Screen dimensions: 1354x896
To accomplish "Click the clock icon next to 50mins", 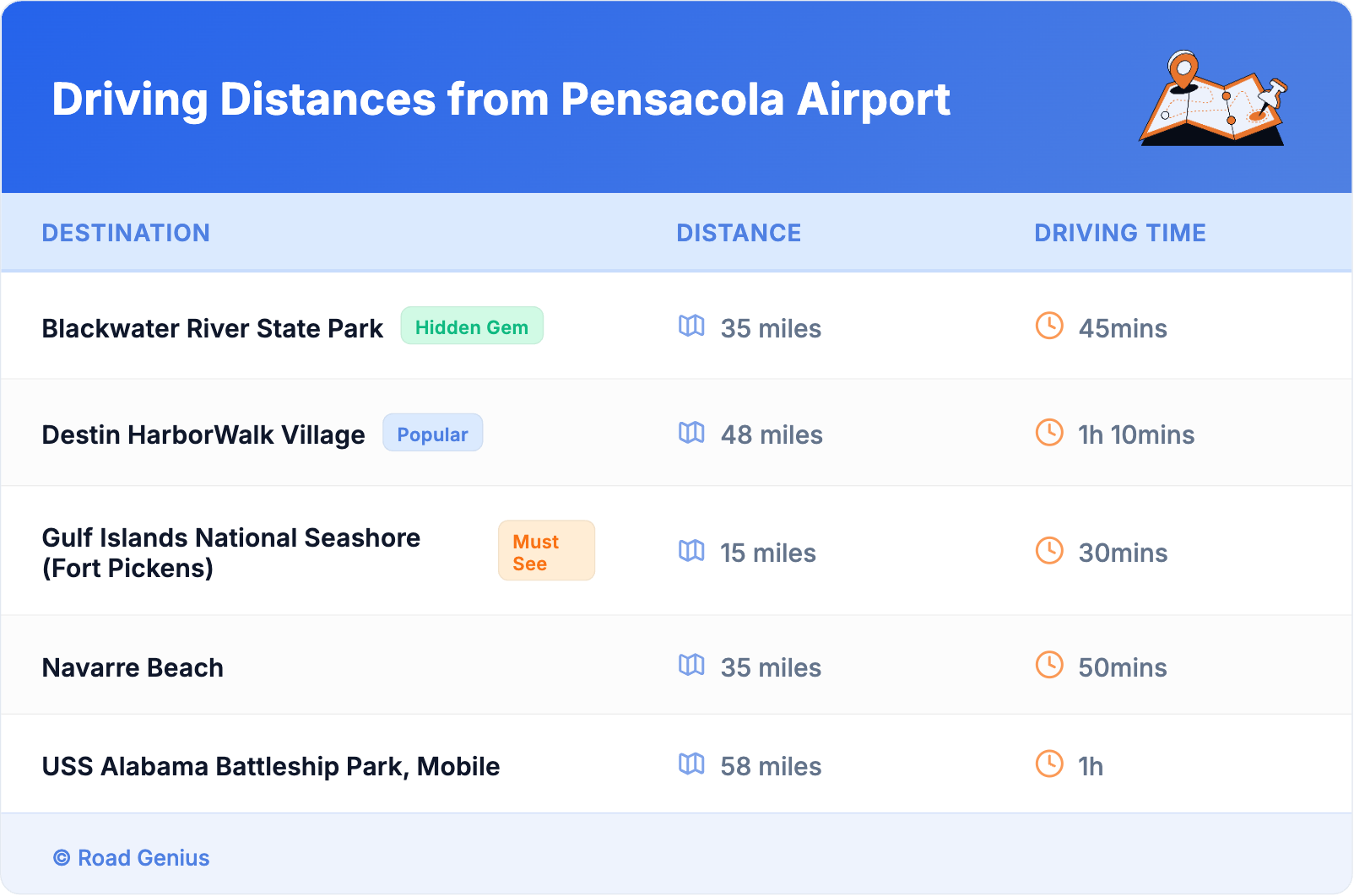I will click(x=1049, y=665).
